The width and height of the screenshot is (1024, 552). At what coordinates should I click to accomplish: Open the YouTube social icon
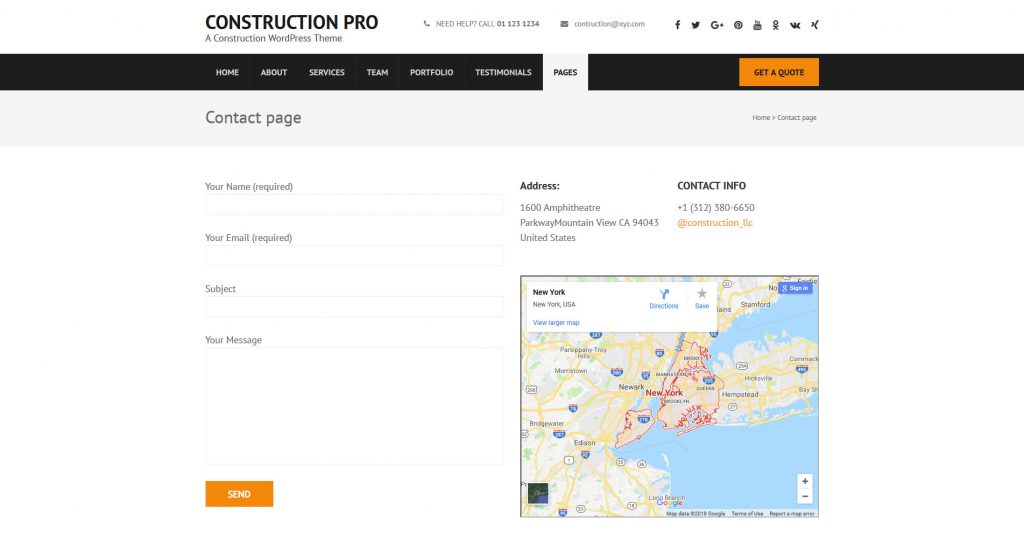point(757,25)
